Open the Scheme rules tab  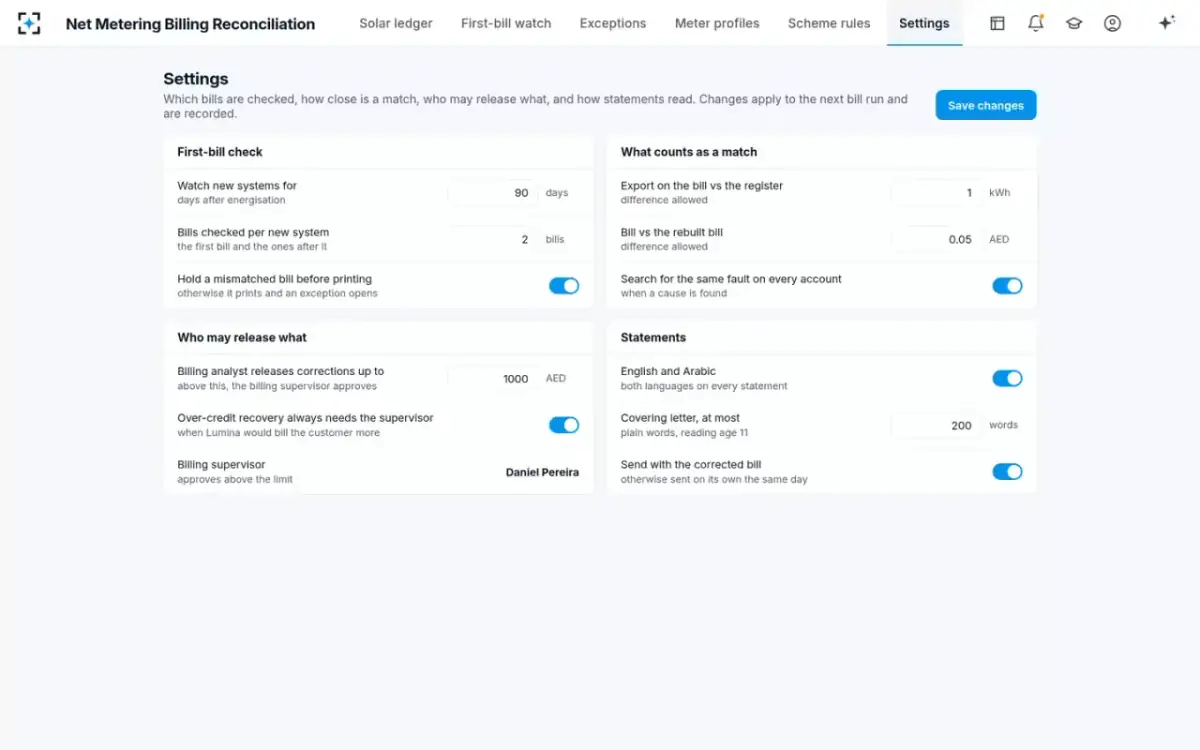[829, 23]
